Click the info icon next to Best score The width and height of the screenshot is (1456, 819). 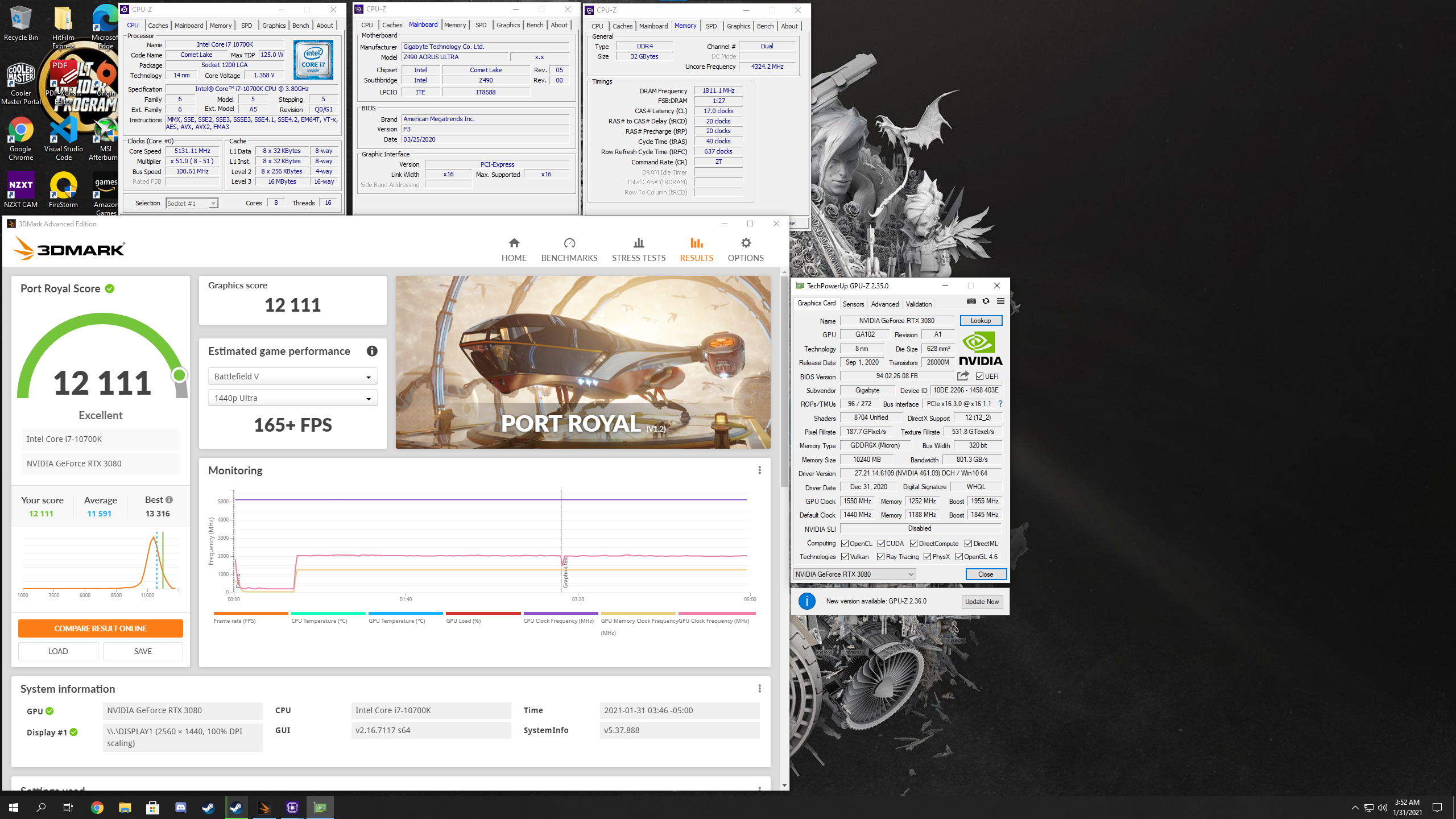(169, 499)
